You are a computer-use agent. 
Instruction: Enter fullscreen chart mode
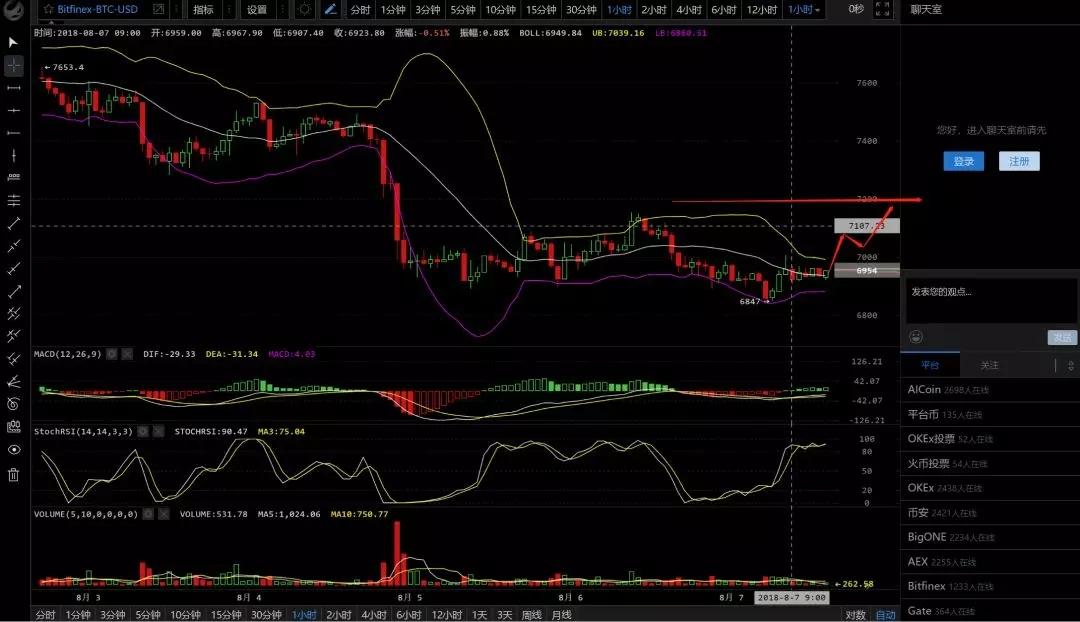pos(882,10)
